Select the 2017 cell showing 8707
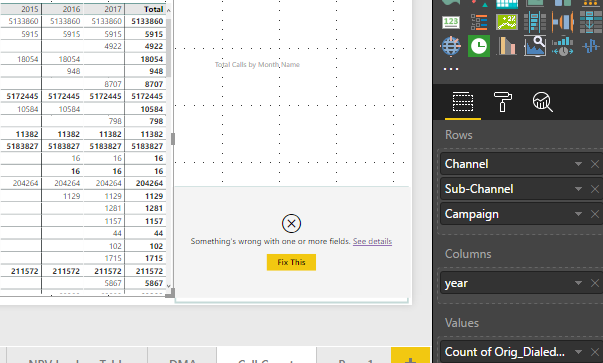 pos(113,84)
